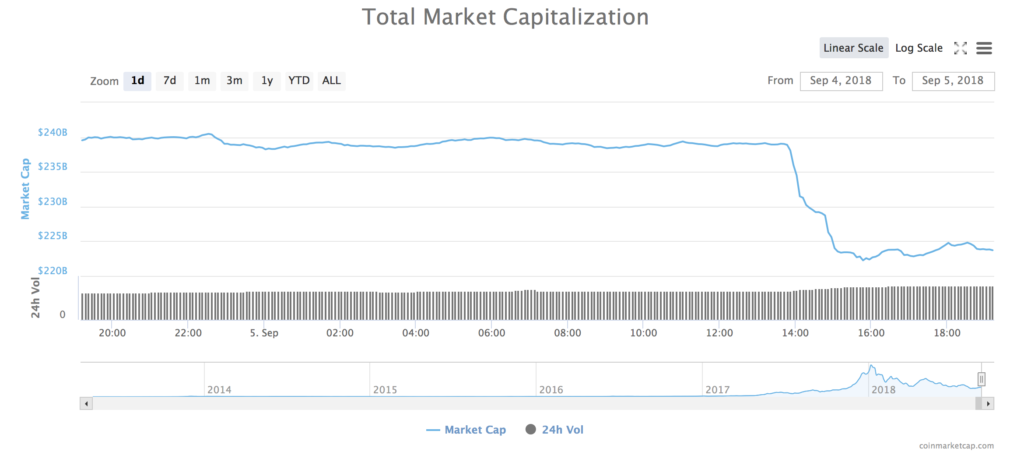Toggle the Market Cap legend series
The image size is (1024, 459).
[x=466, y=430]
